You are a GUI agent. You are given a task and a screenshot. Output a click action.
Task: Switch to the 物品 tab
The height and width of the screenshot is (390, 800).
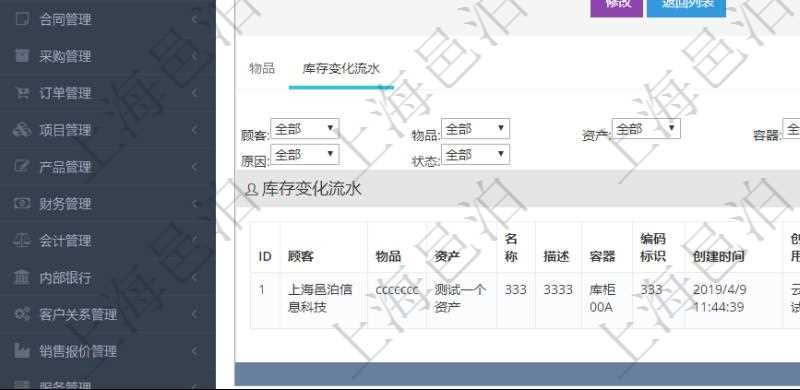[x=262, y=68]
